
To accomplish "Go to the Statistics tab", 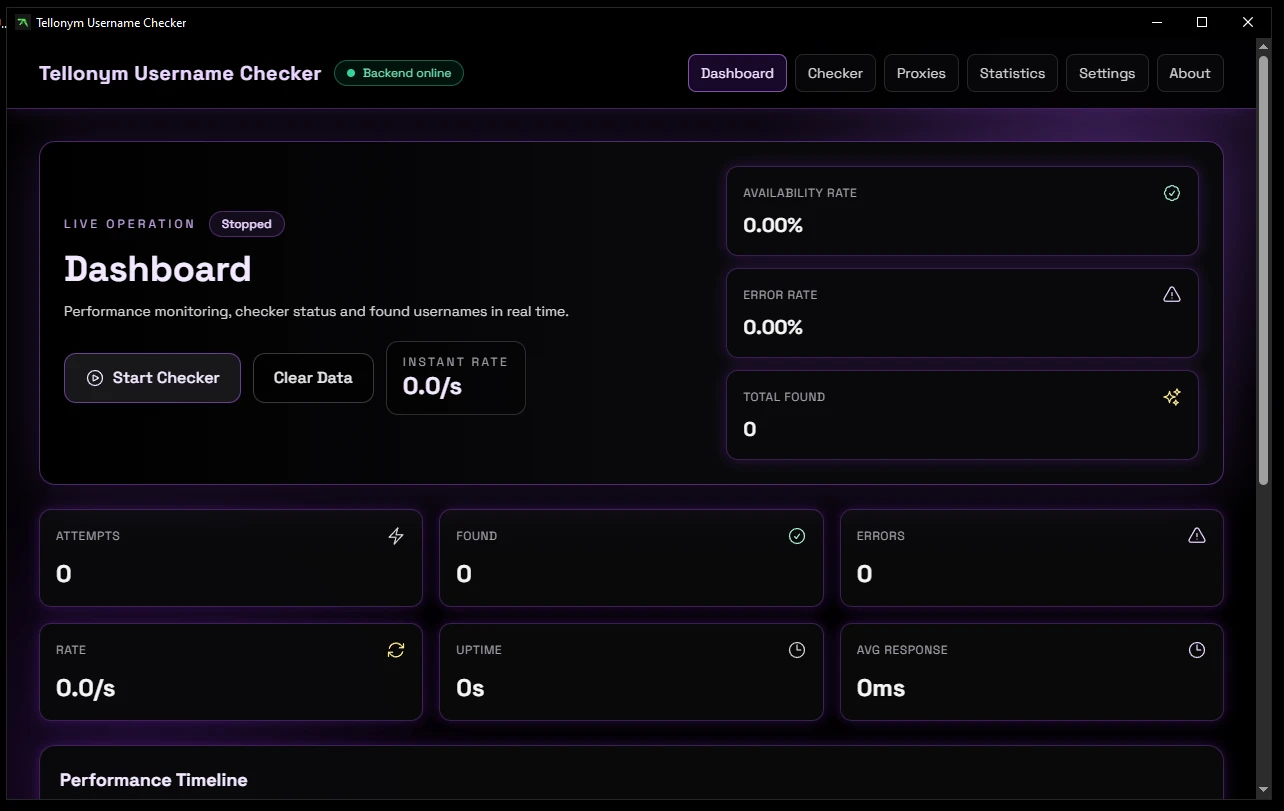I will pyautogui.click(x=1012, y=73).
